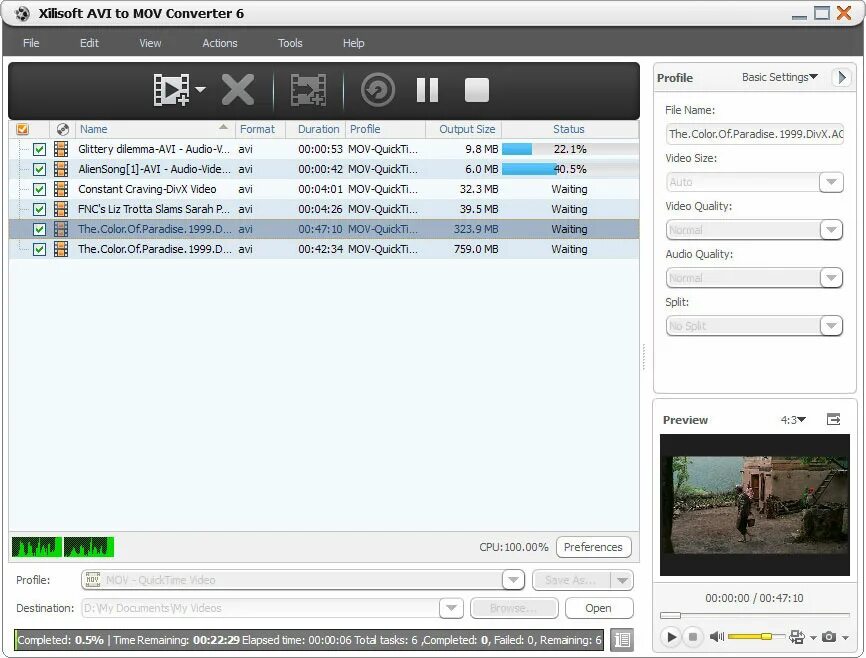Click the disc icon column header
The height and width of the screenshot is (658, 866).
pos(63,129)
